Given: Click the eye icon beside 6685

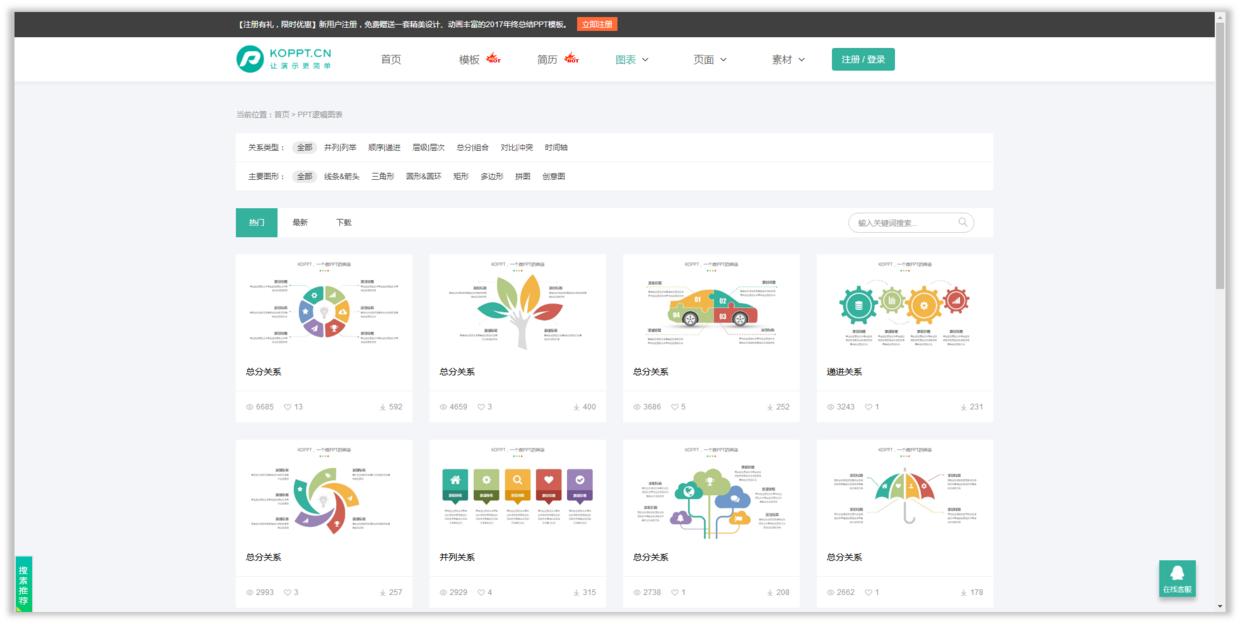Looking at the screenshot, I should click(x=250, y=407).
